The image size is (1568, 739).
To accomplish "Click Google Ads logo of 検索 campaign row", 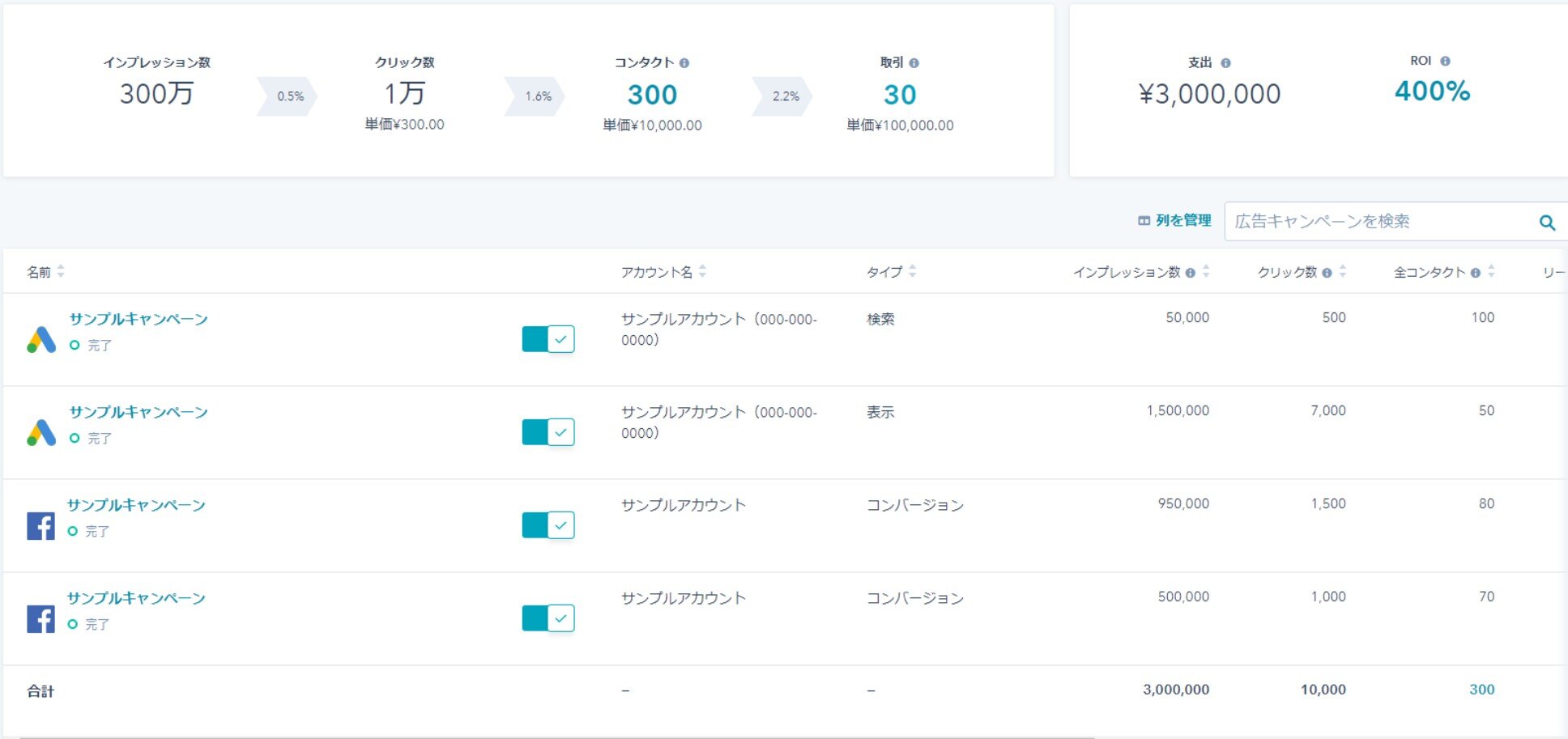I will (41, 340).
